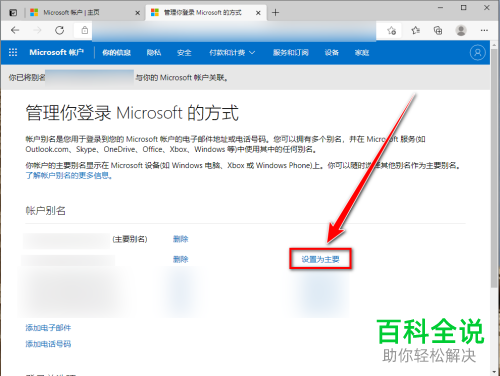Viewport: 500px width, 376px height.
Task: Expand the 付款和计费 dropdown
Action: pyautogui.click(x=232, y=53)
